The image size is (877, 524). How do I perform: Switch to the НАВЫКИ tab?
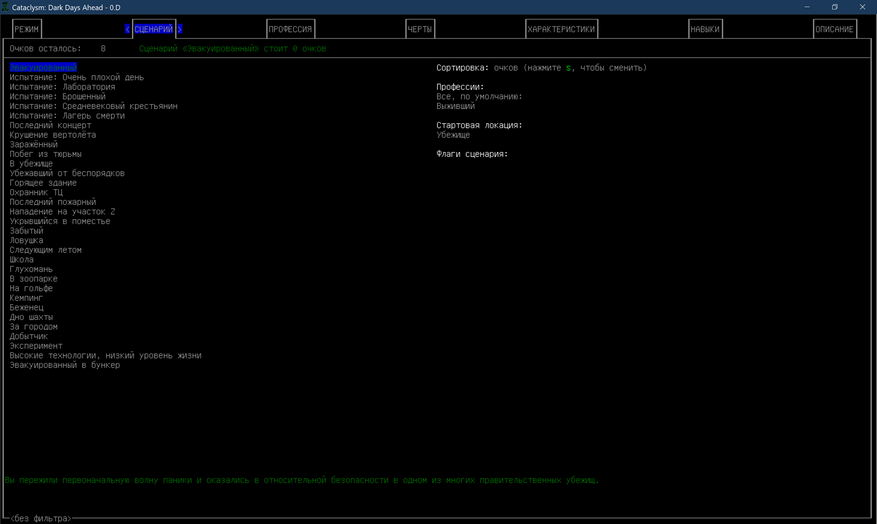click(705, 29)
